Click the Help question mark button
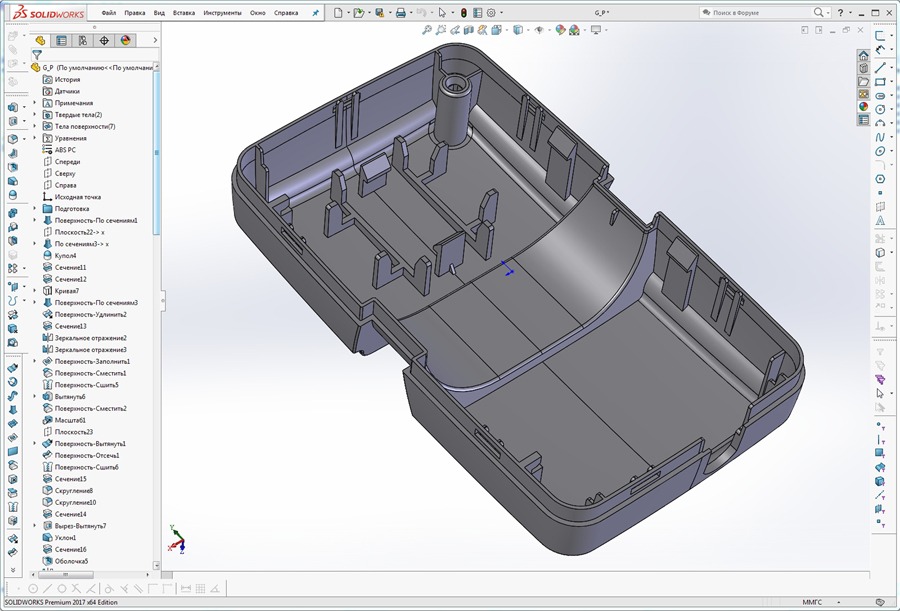 (841, 12)
